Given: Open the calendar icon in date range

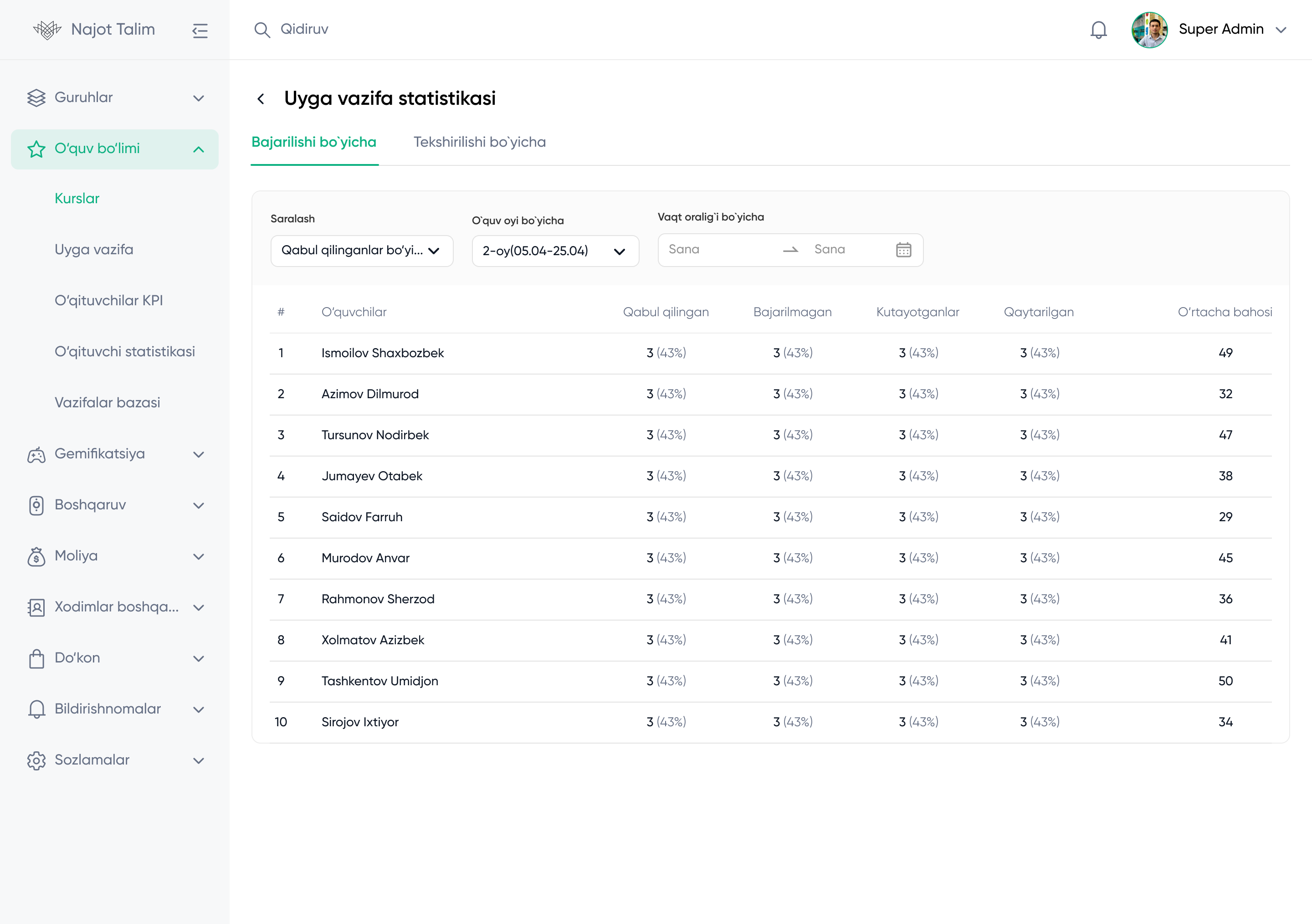Looking at the screenshot, I should [903, 250].
